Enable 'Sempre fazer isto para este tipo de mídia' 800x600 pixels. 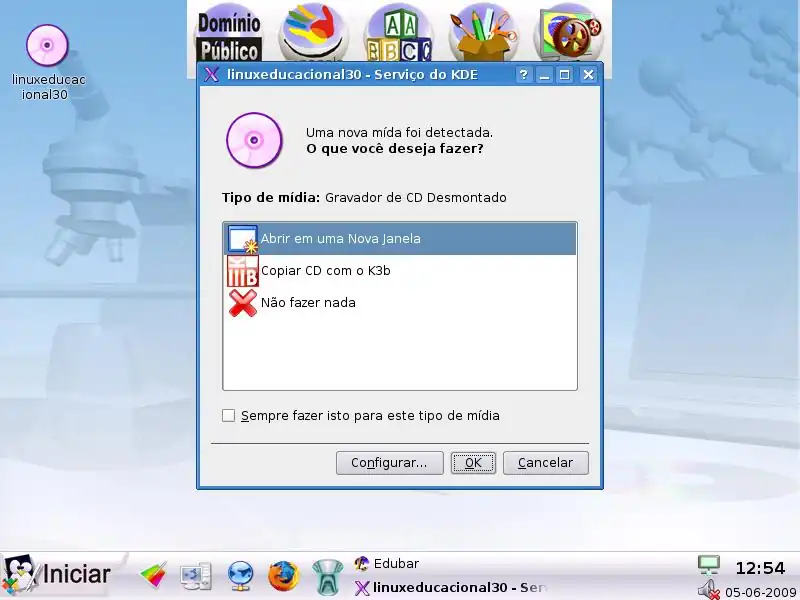point(229,416)
